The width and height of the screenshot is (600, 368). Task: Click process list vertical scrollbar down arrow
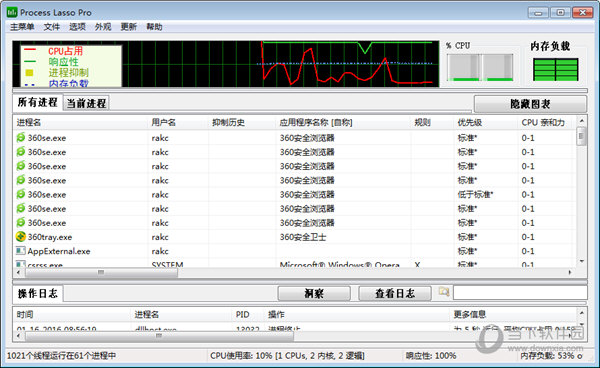[581, 262]
